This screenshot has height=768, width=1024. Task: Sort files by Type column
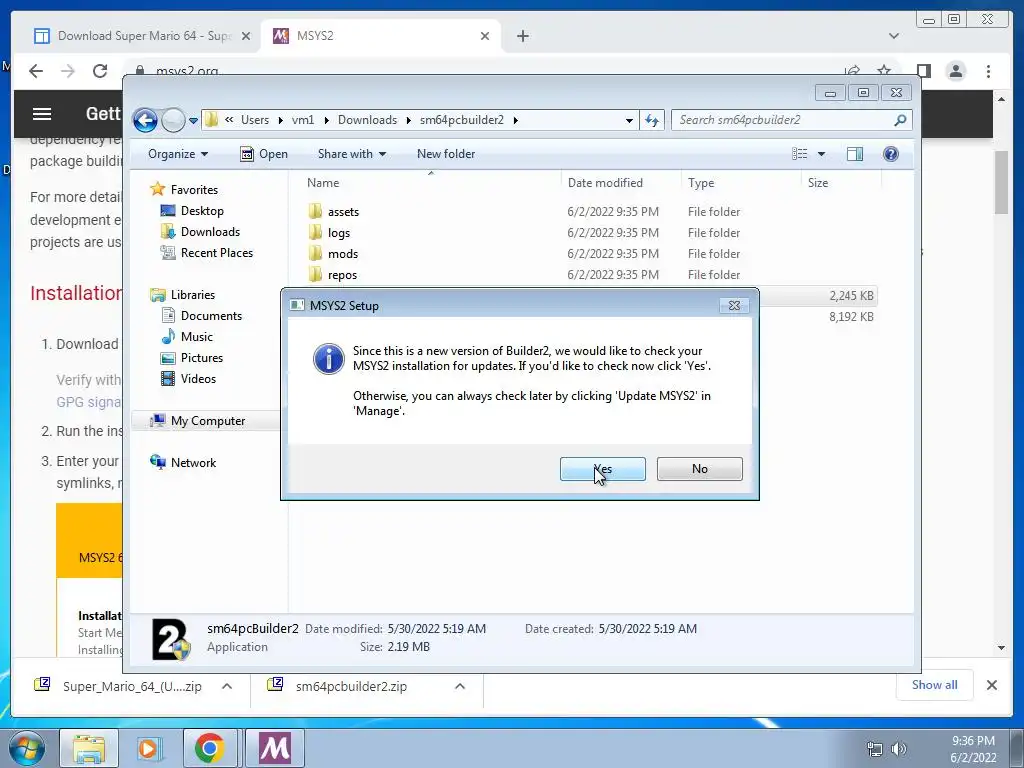point(741,183)
